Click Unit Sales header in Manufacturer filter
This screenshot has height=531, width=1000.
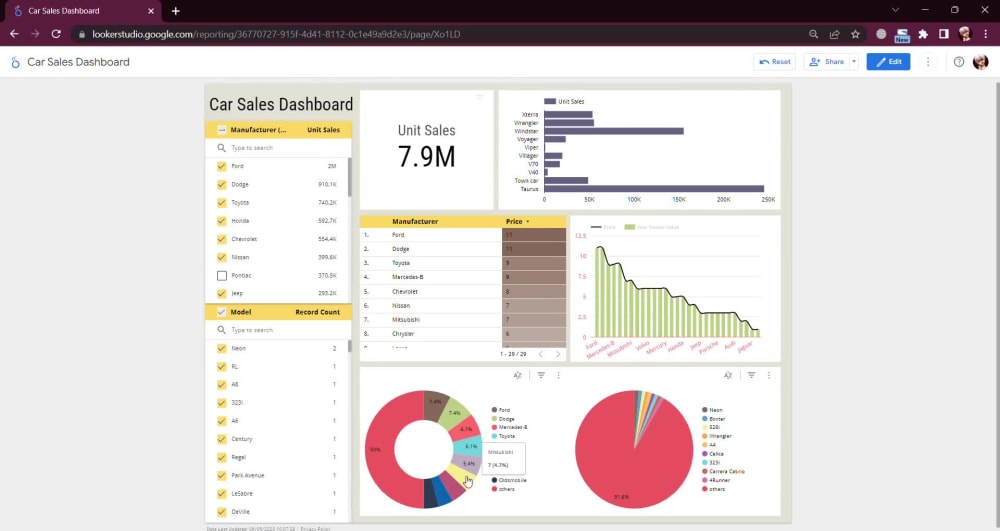pyautogui.click(x=323, y=129)
